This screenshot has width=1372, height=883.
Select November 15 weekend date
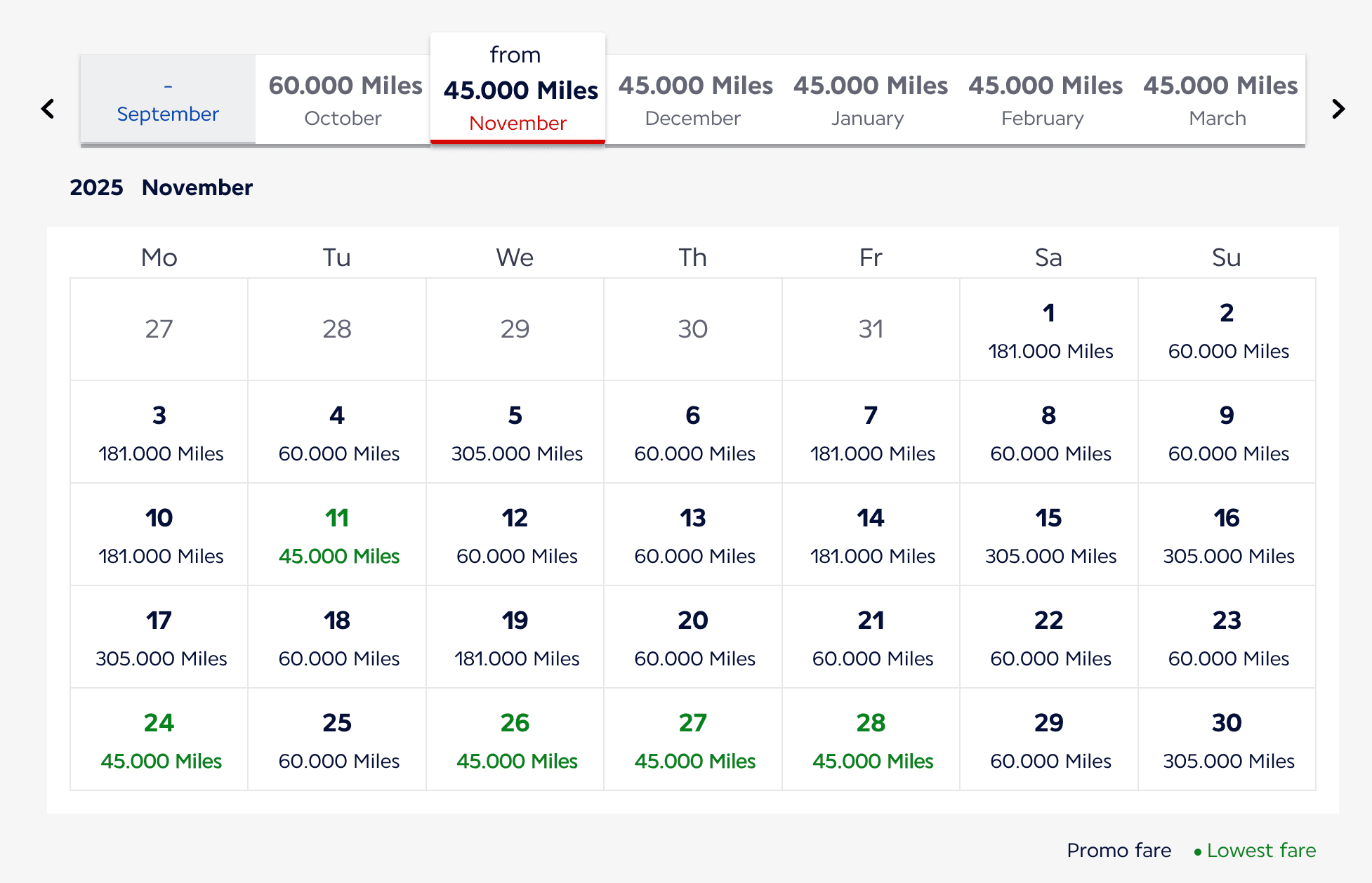tap(1048, 535)
